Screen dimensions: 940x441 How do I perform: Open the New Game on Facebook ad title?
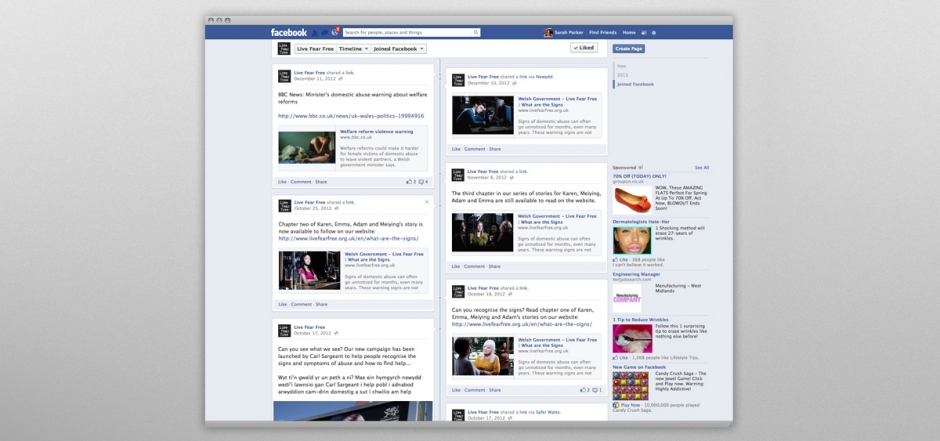639,367
